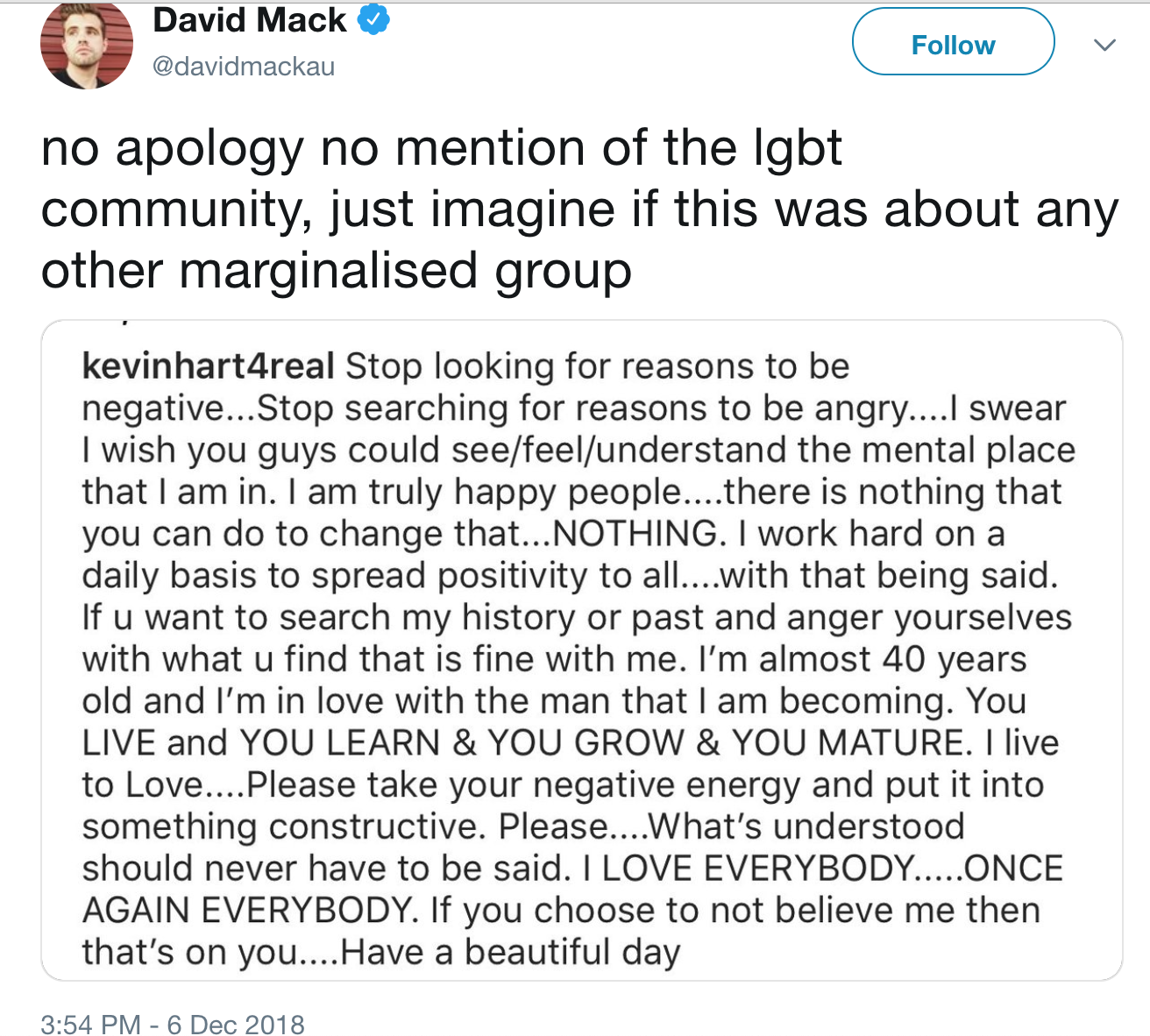Select the kevinhart4real username in embedded image
The image size is (1150, 1036).
pyautogui.click(x=208, y=366)
